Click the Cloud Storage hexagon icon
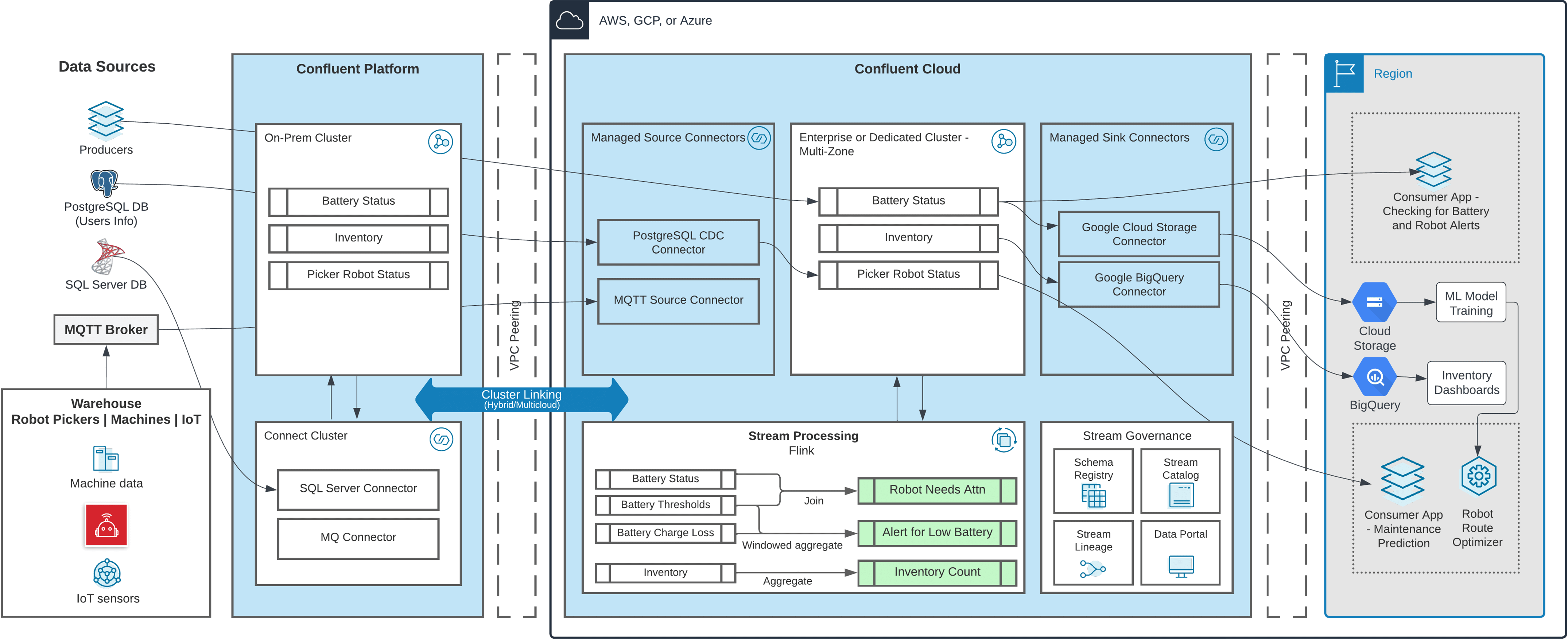 pos(1374,302)
